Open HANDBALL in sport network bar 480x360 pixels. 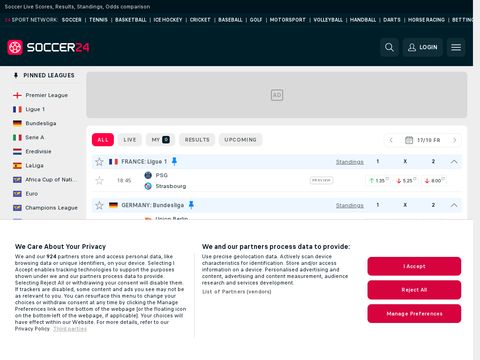(363, 20)
